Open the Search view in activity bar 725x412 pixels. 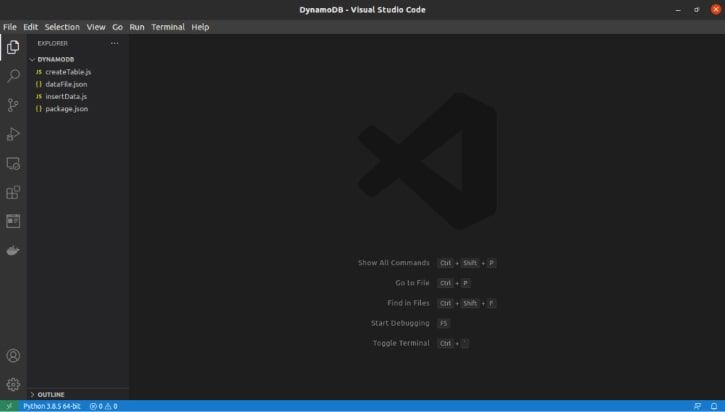13,75
